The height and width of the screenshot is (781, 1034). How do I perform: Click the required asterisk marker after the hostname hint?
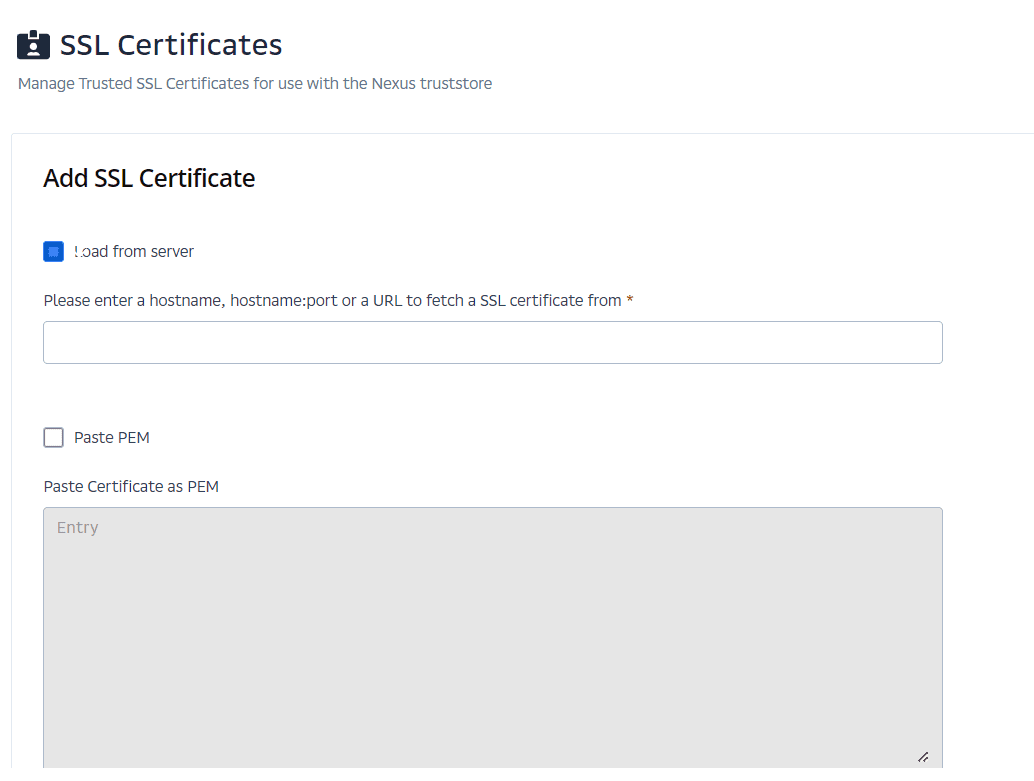tap(629, 300)
